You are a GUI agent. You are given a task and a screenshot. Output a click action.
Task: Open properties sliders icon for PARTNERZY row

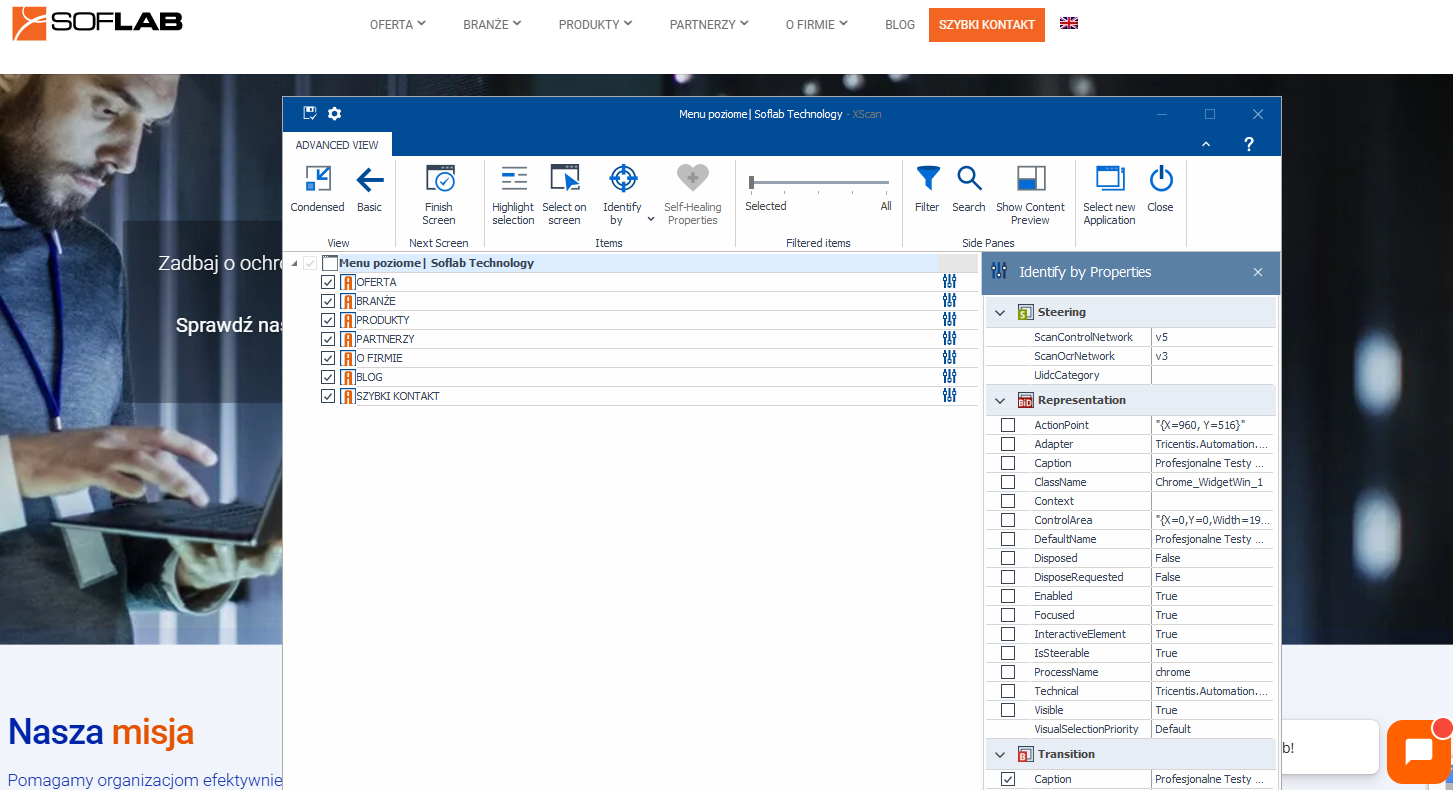pyautogui.click(x=950, y=339)
